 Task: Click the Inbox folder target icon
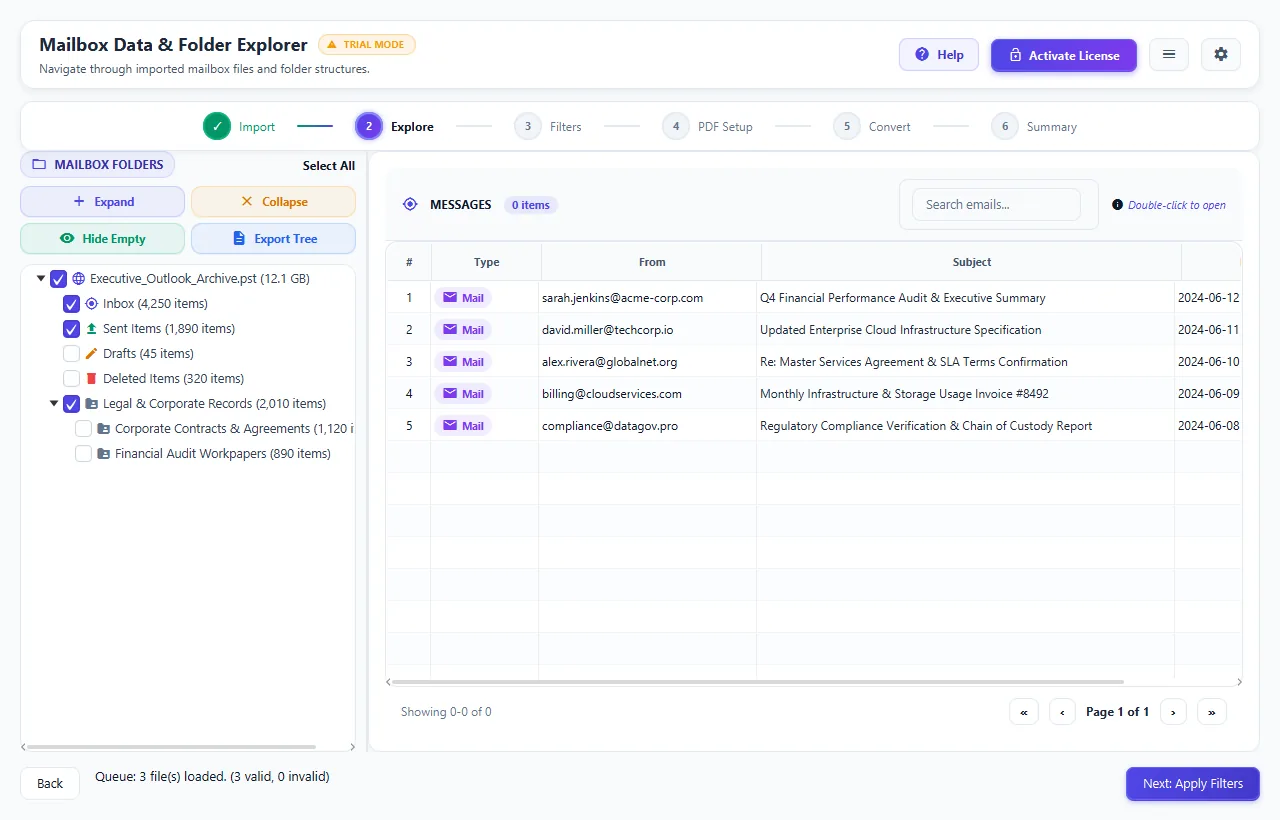(x=92, y=303)
